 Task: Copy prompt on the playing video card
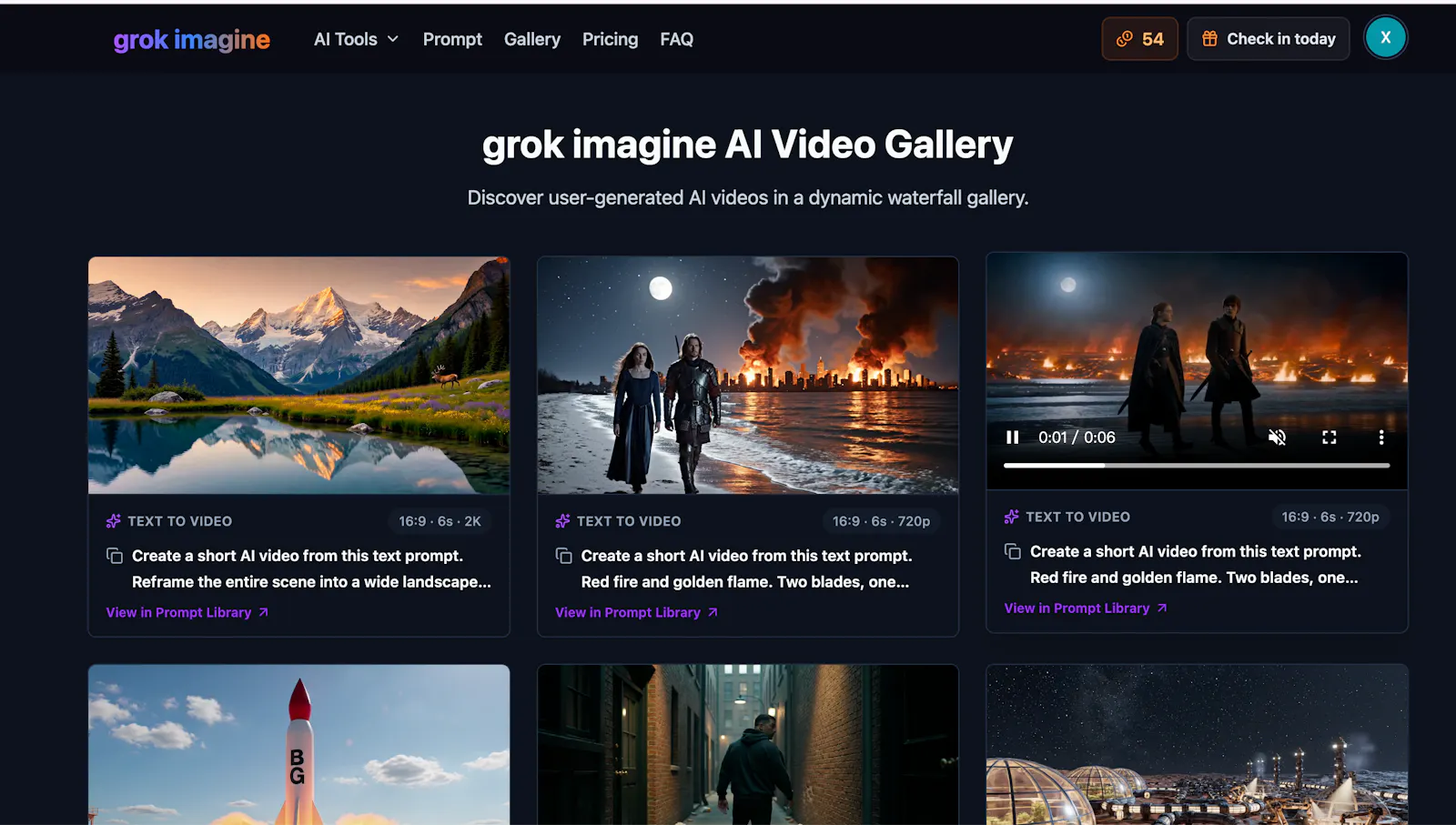[1013, 551]
